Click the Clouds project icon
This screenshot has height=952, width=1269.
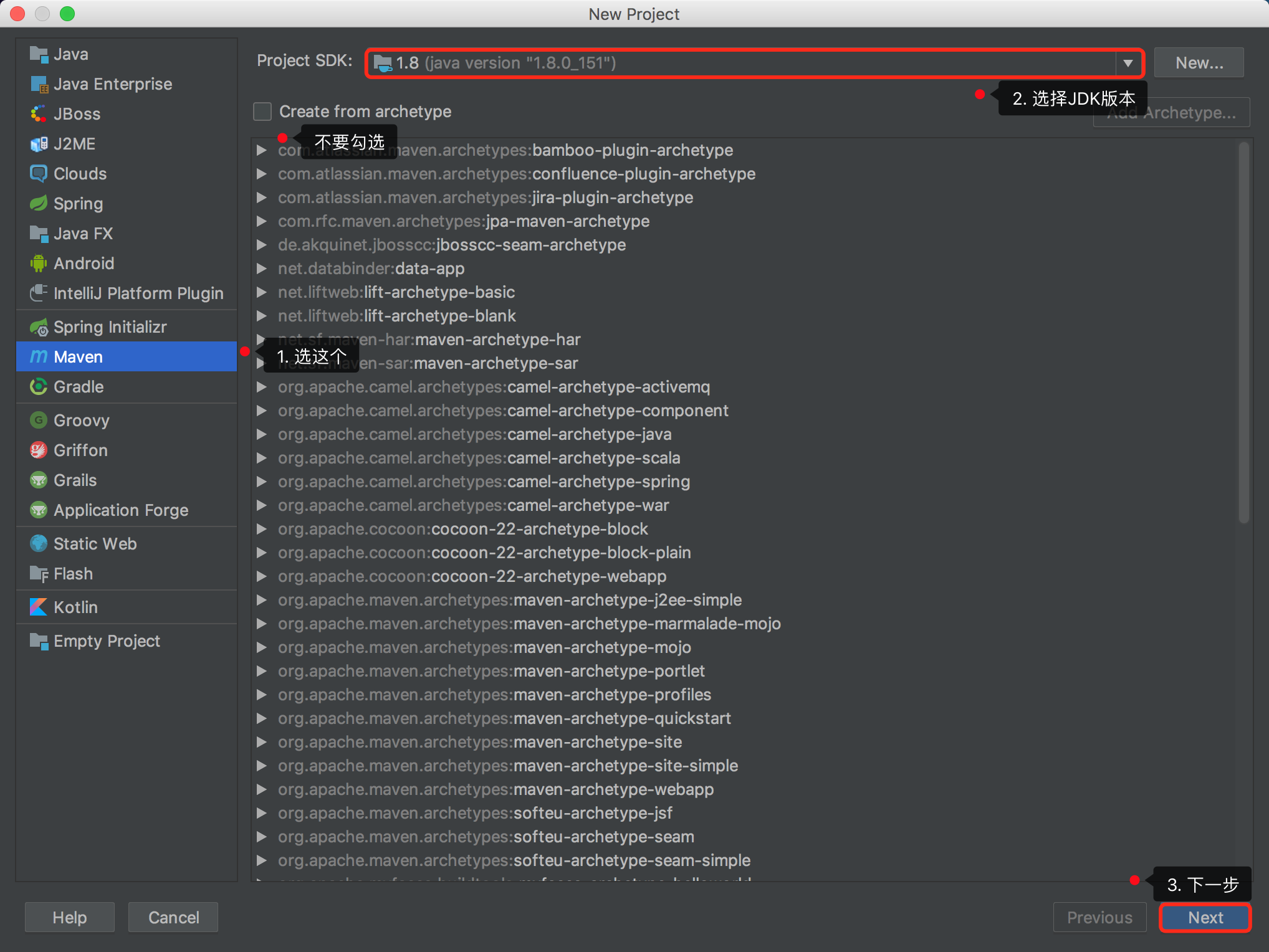tap(39, 174)
